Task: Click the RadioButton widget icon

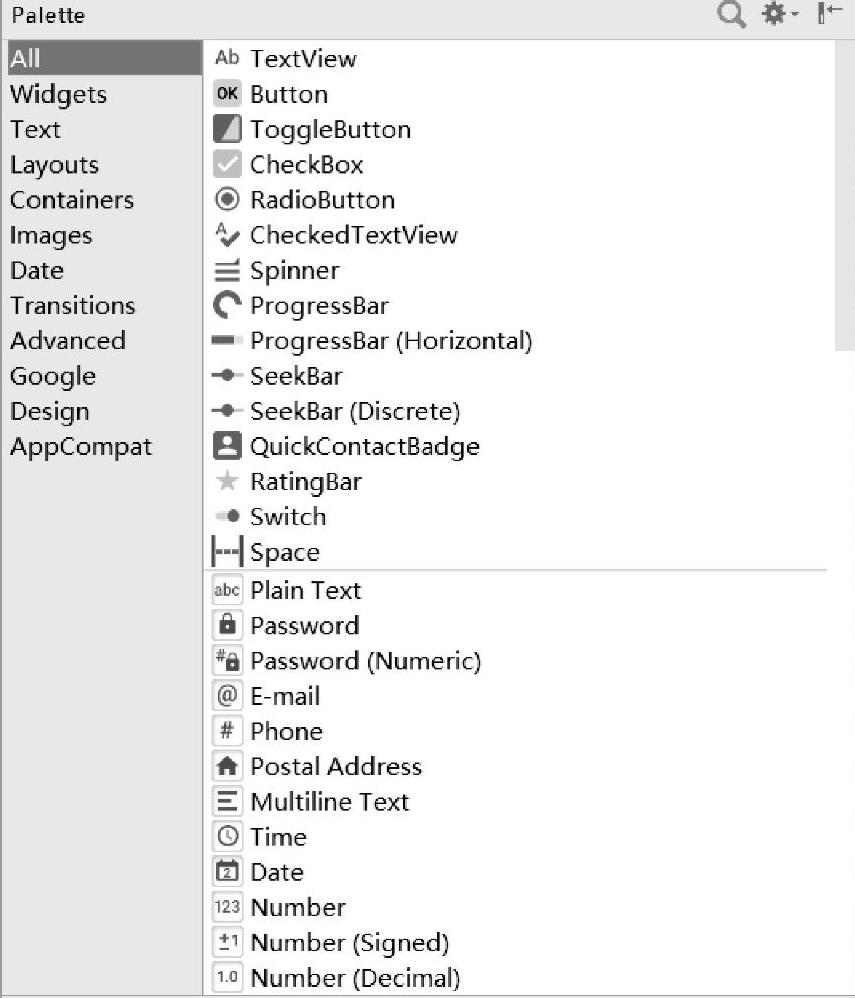Action: click(x=228, y=200)
